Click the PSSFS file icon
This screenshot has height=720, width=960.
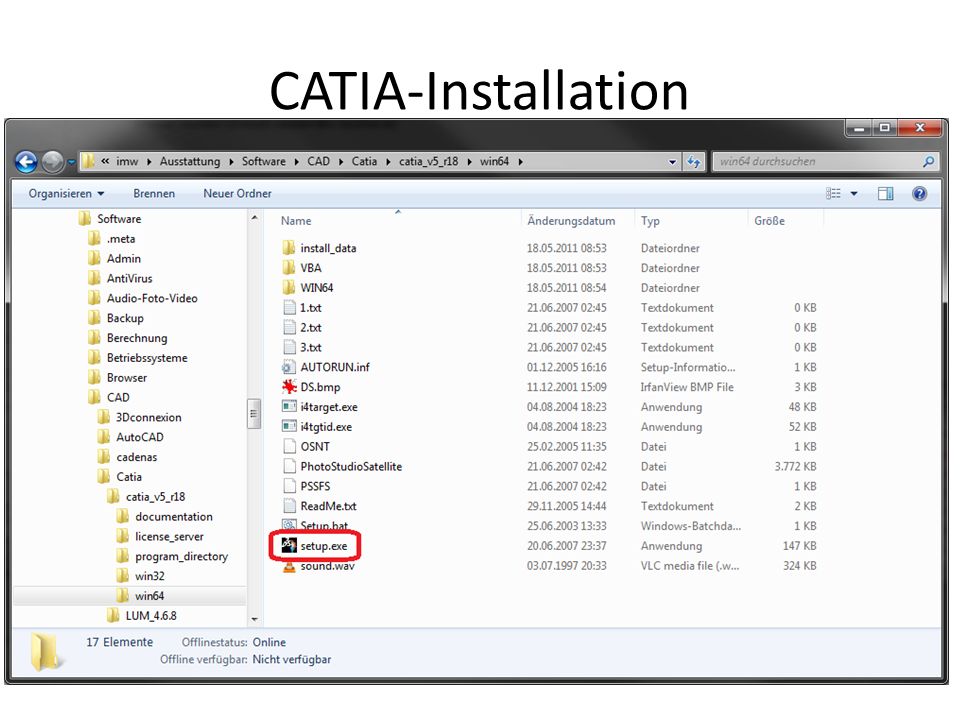click(x=290, y=486)
